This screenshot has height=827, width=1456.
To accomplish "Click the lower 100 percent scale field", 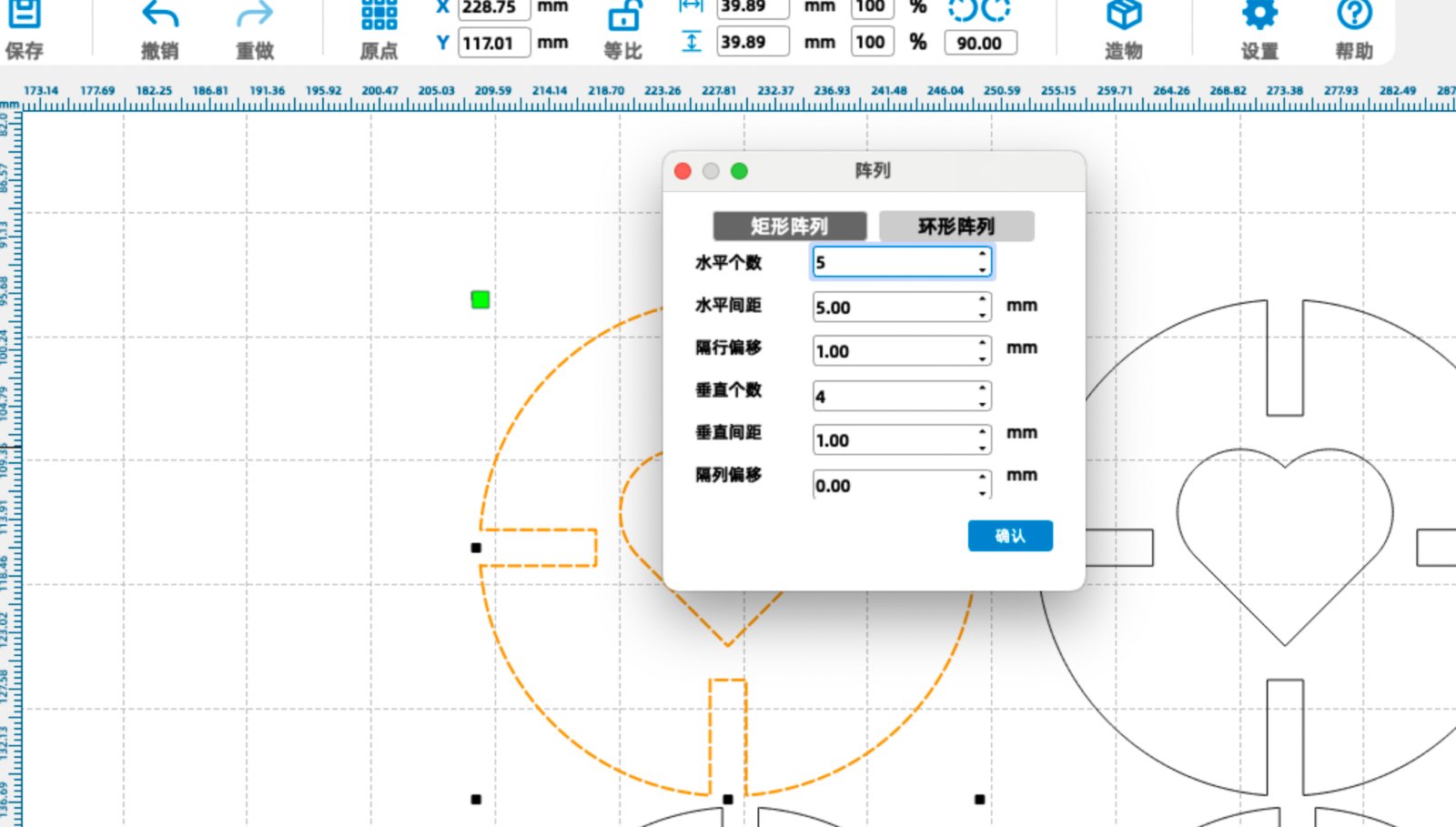I will 870,42.
